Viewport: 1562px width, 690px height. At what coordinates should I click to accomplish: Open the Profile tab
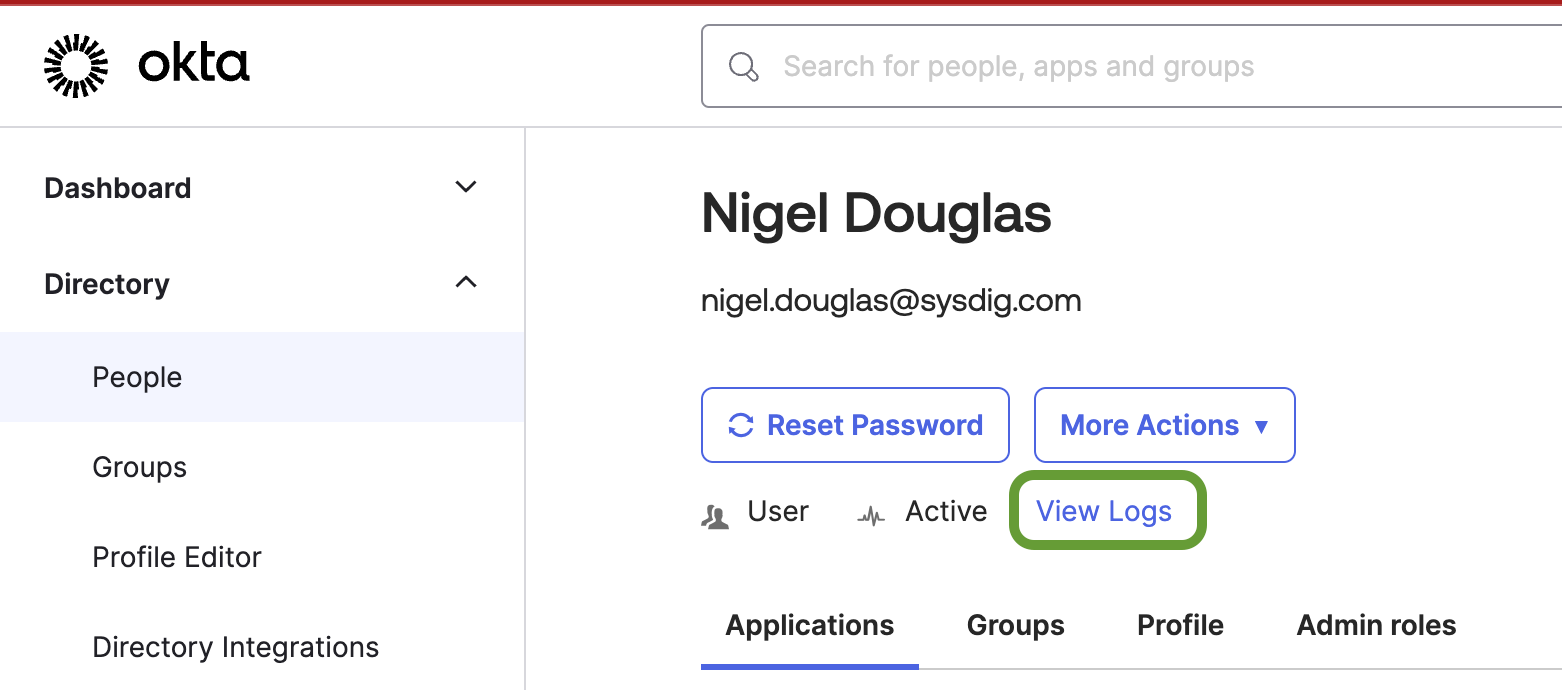tap(1180, 626)
